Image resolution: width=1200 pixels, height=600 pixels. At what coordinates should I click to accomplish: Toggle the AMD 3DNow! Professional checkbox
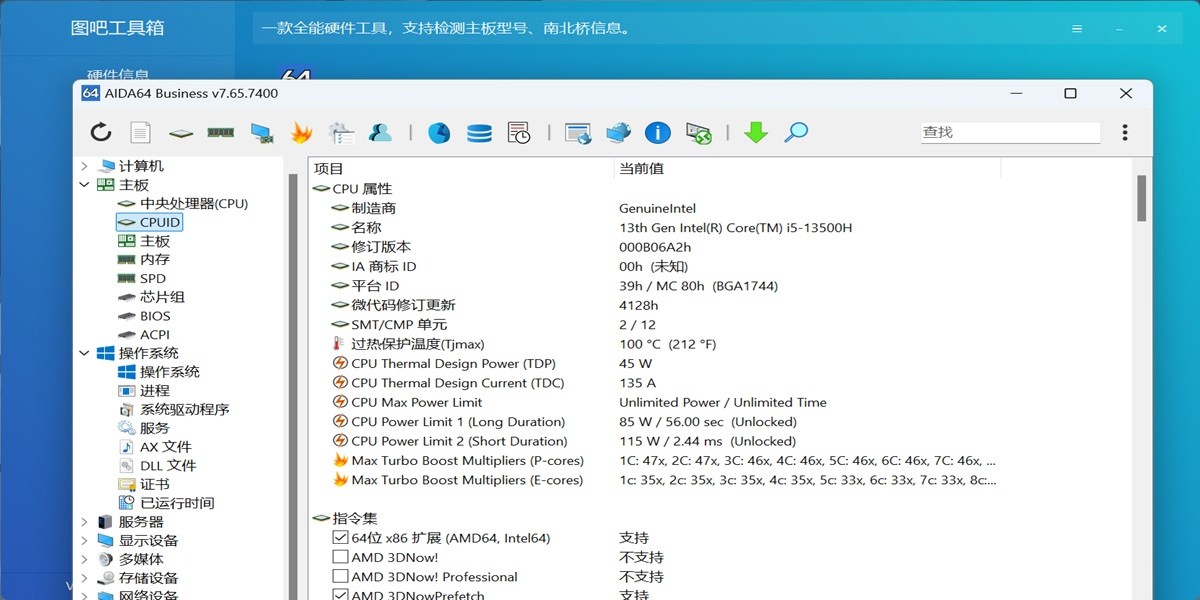click(342, 577)
